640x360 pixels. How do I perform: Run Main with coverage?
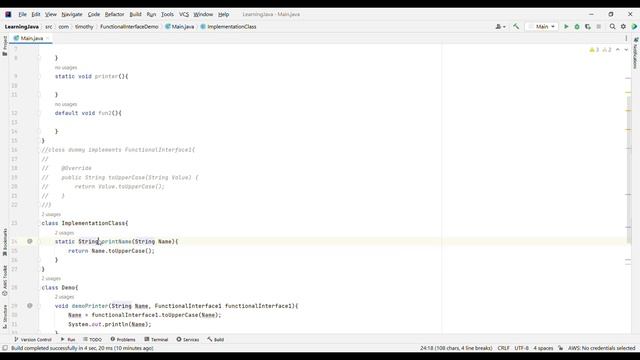point(588,27)
